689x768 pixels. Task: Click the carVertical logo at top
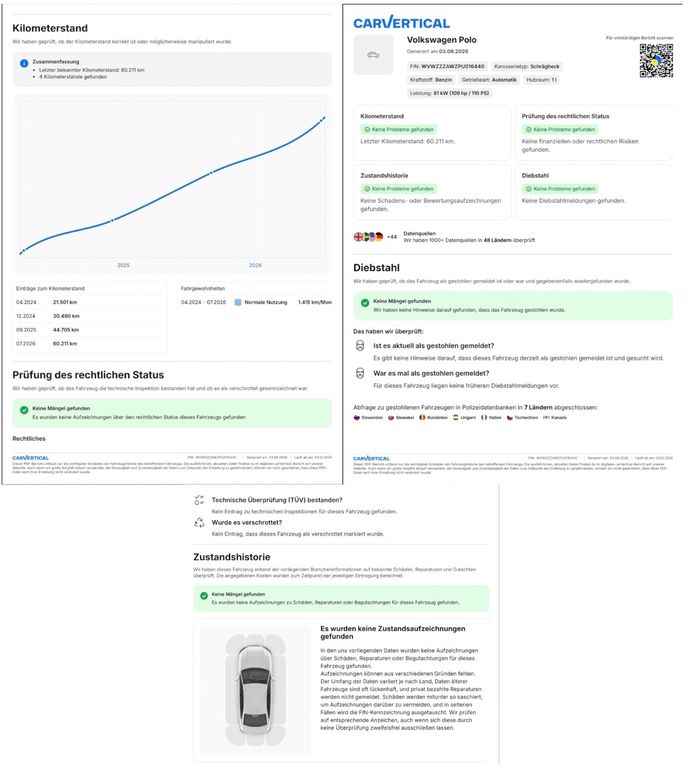click(401, 23)
